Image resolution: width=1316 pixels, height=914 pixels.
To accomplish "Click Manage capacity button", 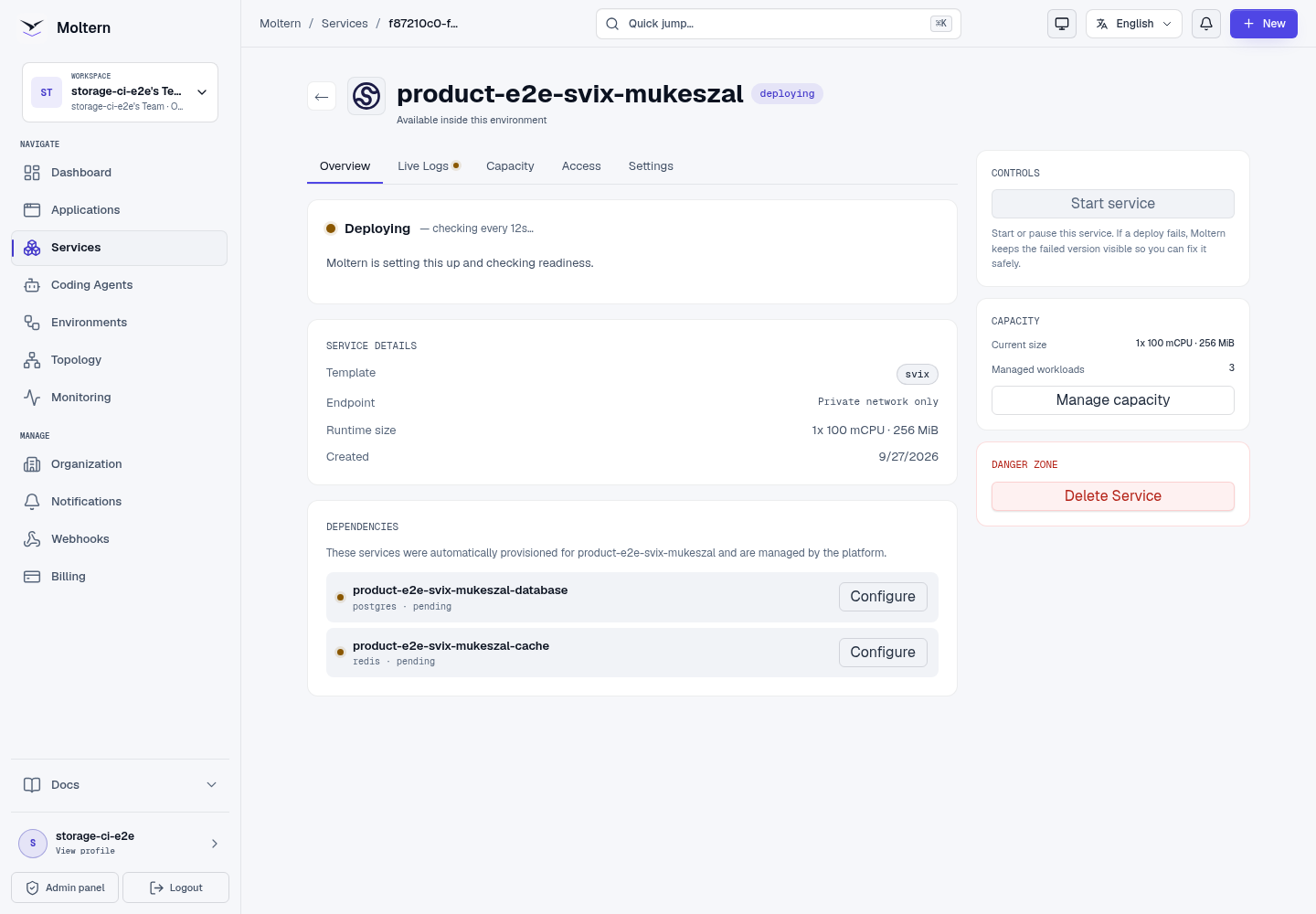I will [1112, 400].
